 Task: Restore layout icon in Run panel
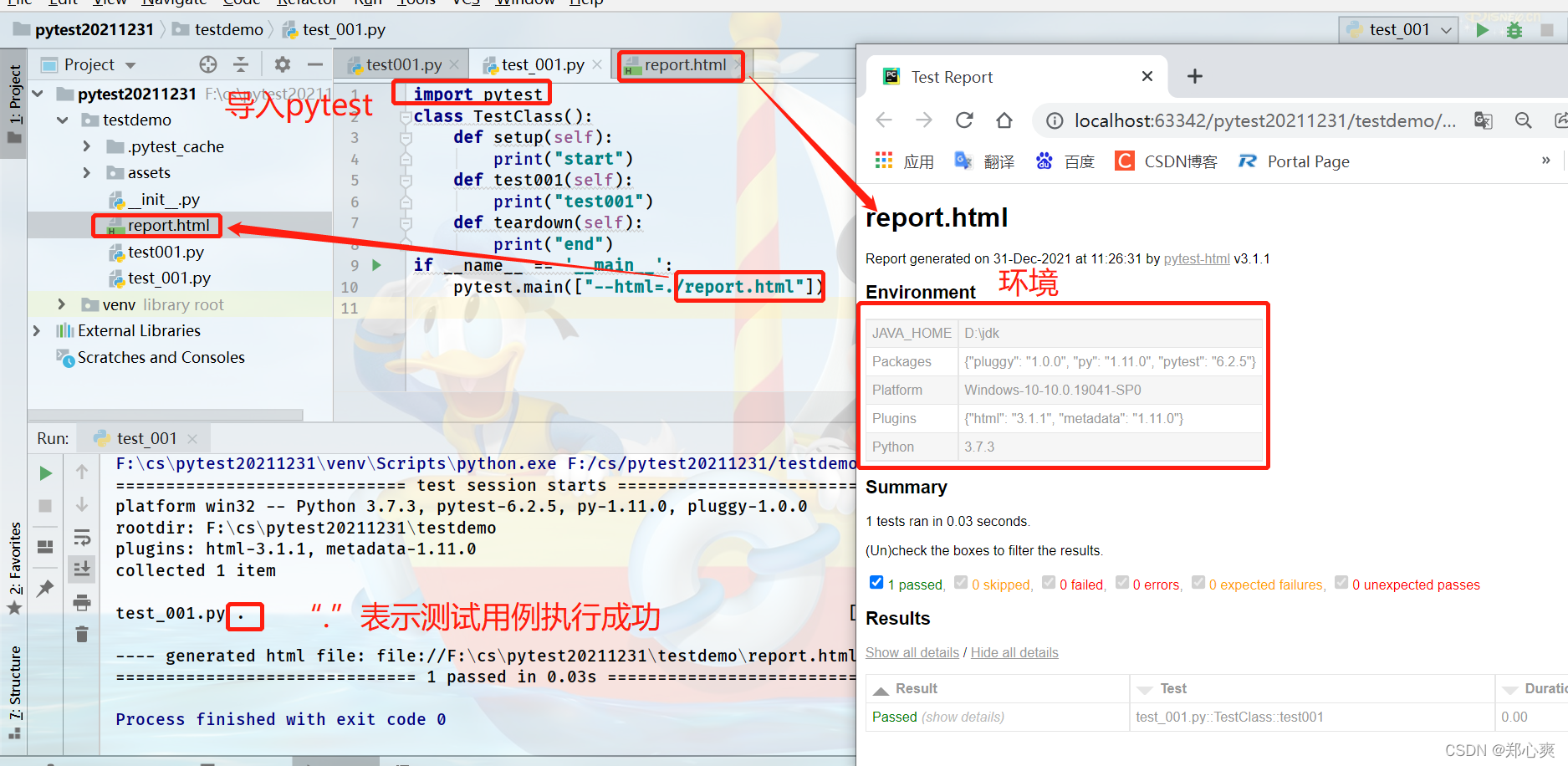point(46,546)
